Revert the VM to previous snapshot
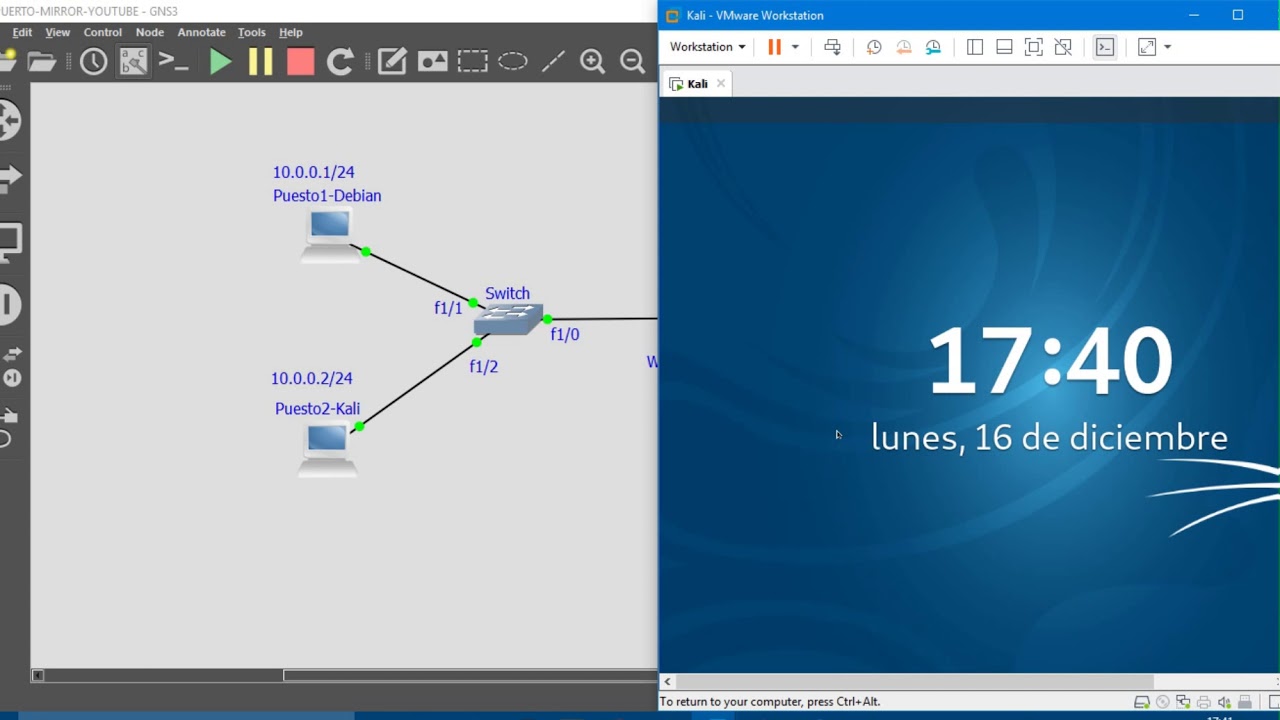 (x=904, y=47)
